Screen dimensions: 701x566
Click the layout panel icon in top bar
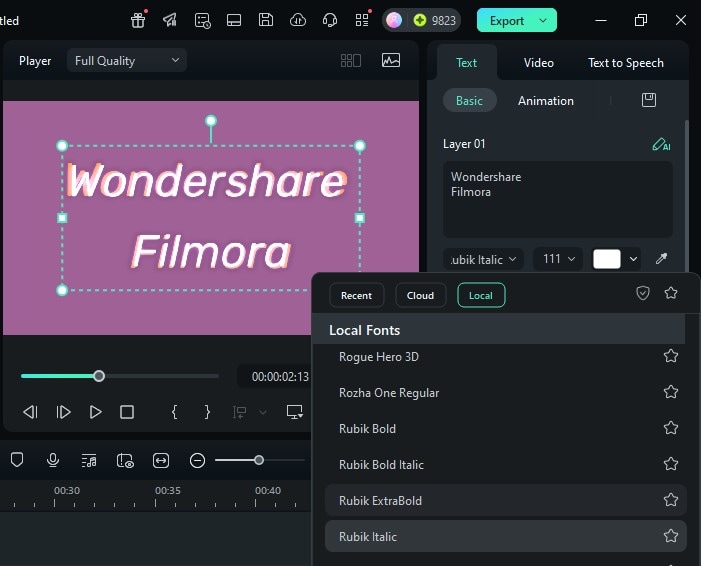tap(234, 20)
